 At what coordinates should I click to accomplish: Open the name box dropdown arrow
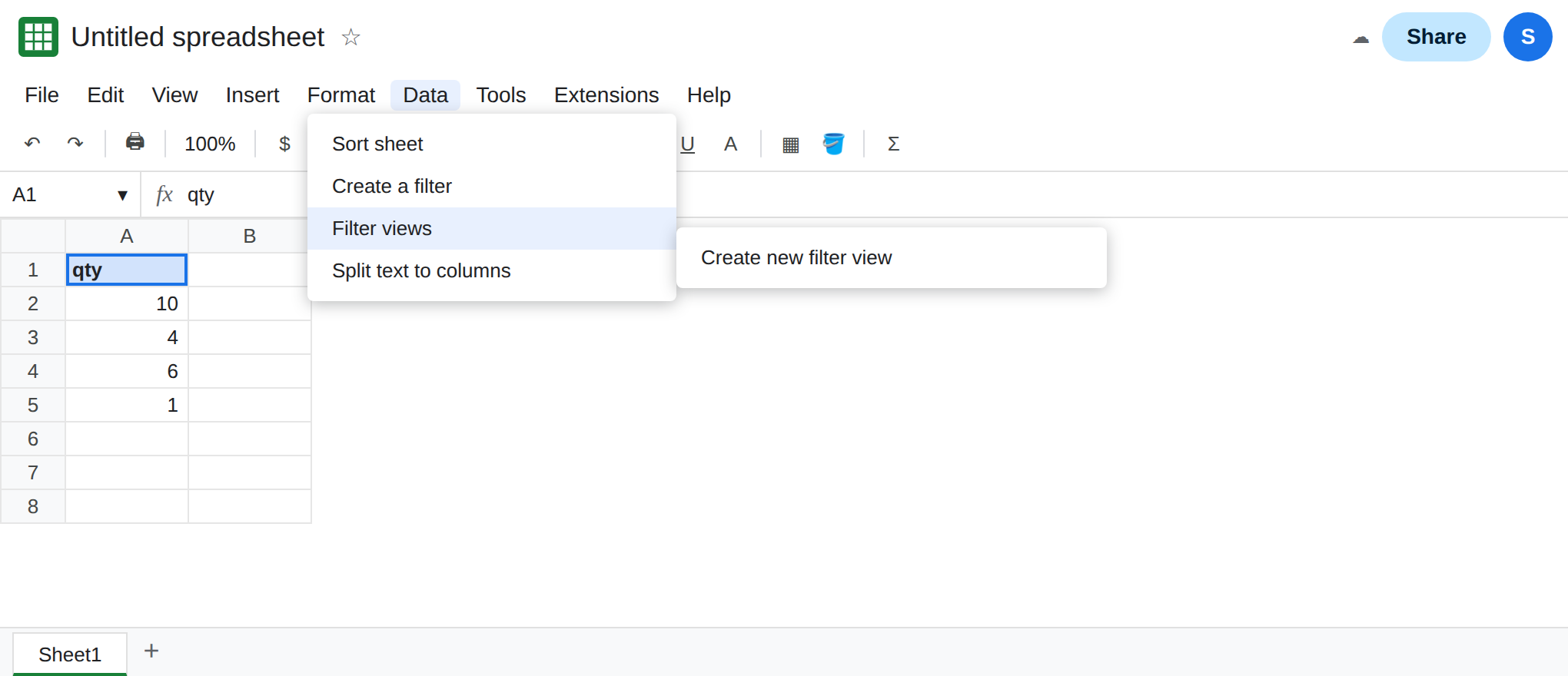pyautogui.click(x=122, y=195)
